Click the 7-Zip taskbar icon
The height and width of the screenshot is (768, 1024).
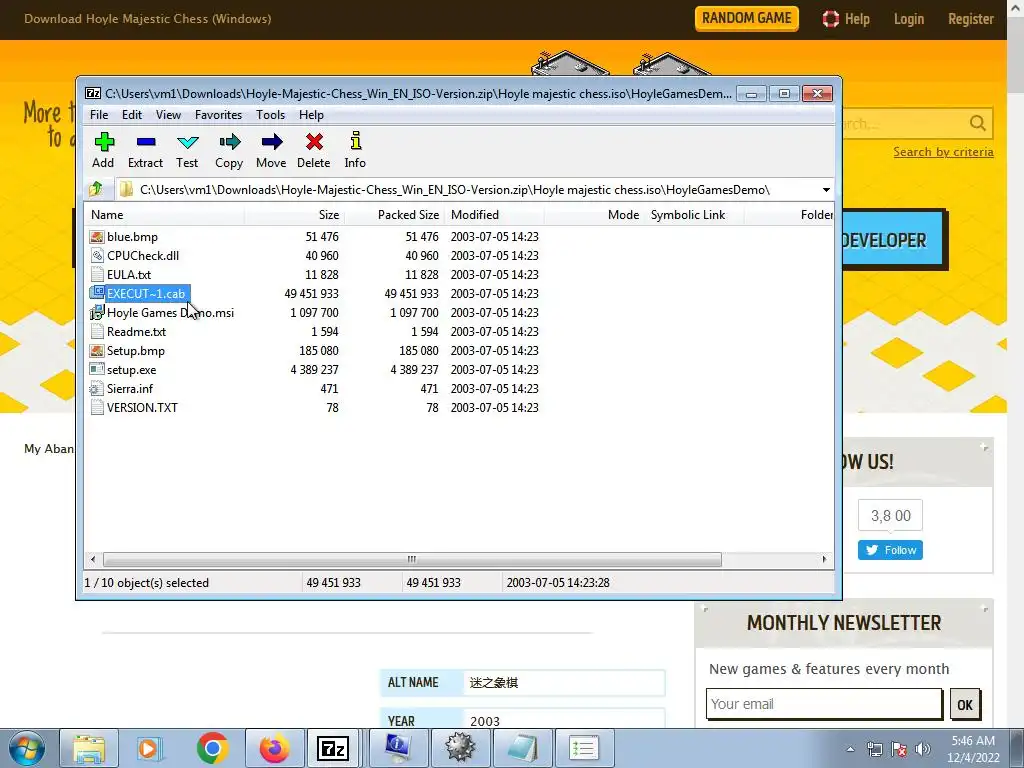coord(332,748)
